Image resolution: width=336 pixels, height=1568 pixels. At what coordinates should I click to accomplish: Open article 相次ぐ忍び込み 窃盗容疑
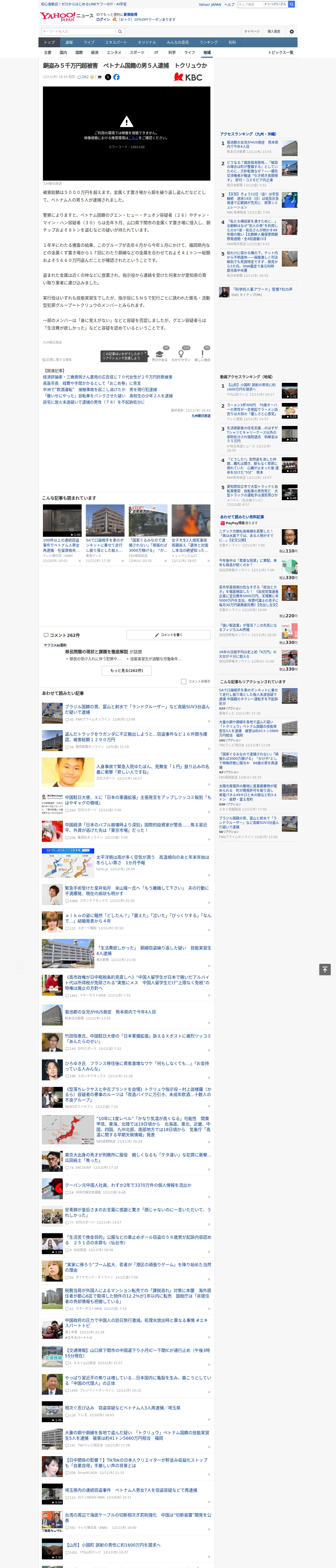[122, 1408]
